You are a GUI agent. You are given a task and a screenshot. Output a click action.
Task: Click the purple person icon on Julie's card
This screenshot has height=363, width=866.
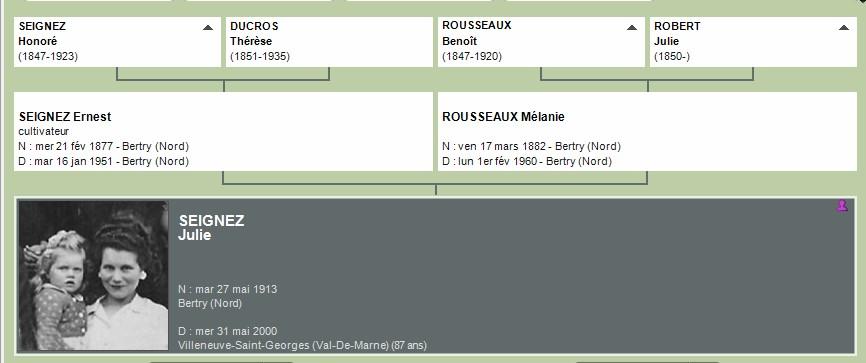click(x=842, y=206)
